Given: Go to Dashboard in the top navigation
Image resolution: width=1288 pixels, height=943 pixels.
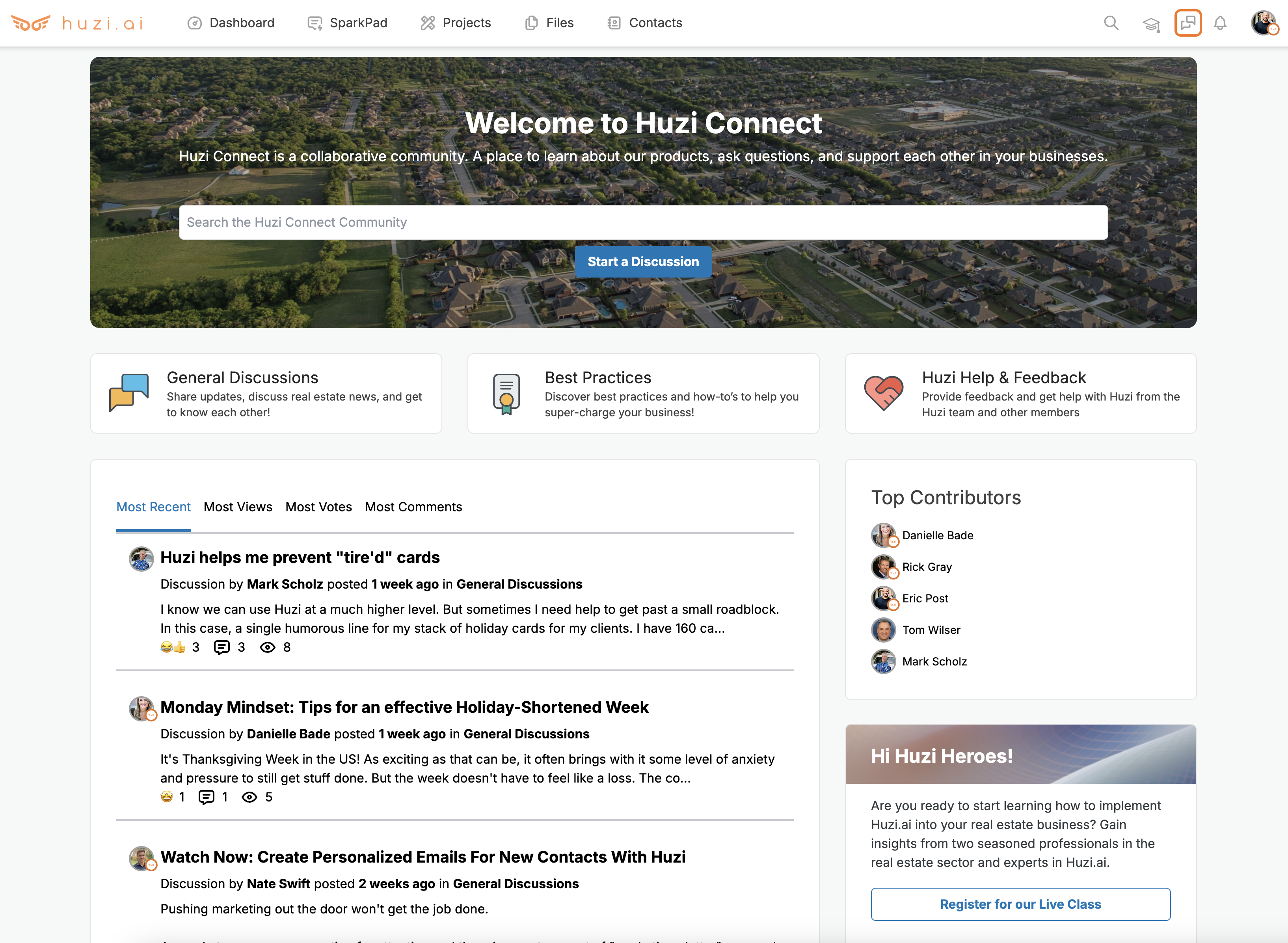Looking at the screenshot, I should tap(242, 23).
